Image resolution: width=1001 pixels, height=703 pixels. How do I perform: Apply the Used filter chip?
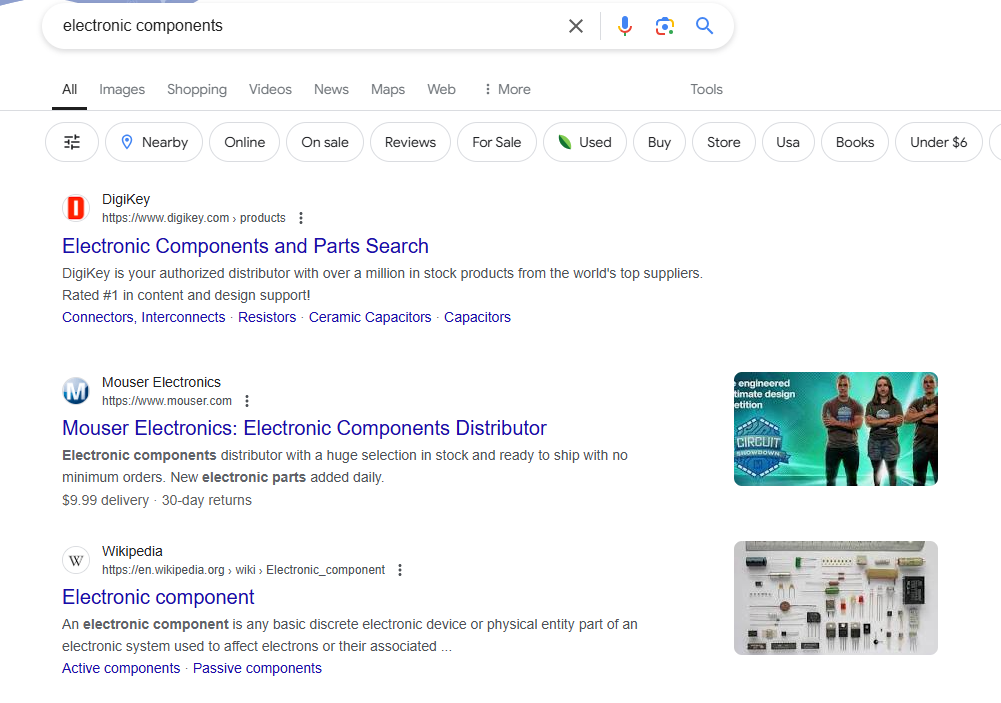click(585, 142)
